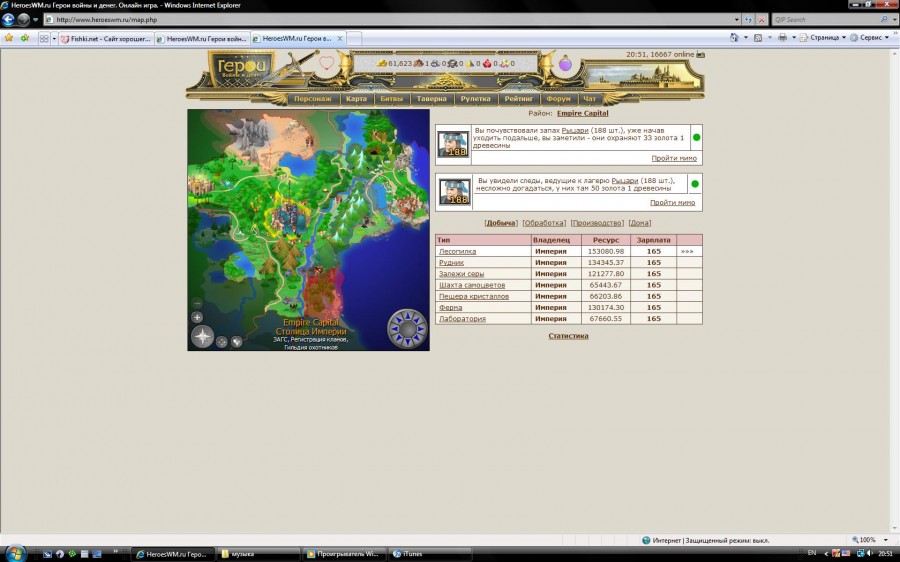Viewport: 900px width, 562px height.
Task: Switch to the Fishki.net tab
Action: (x=106, y=38)
